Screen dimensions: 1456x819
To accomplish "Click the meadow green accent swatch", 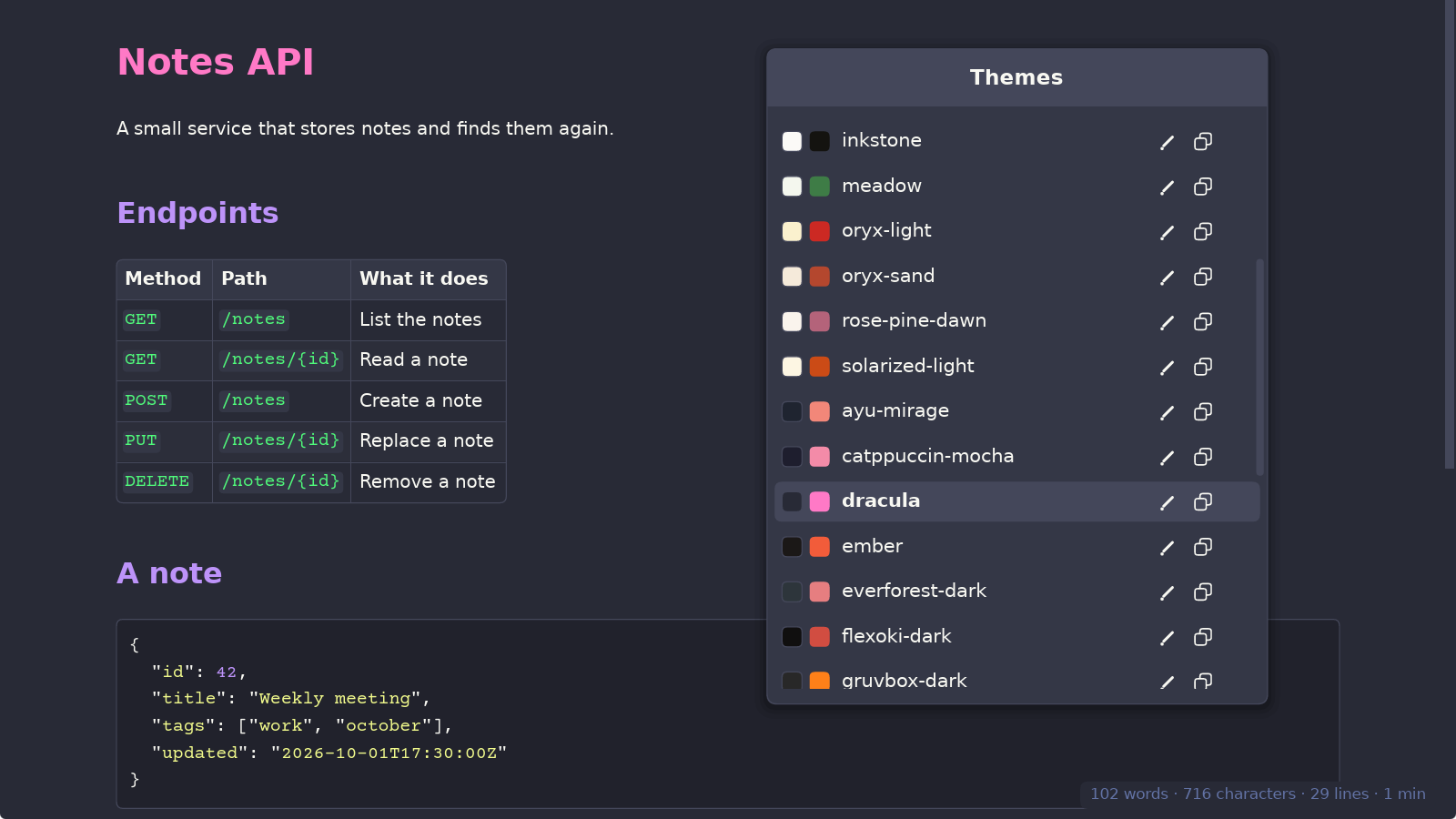I will 819,187.
